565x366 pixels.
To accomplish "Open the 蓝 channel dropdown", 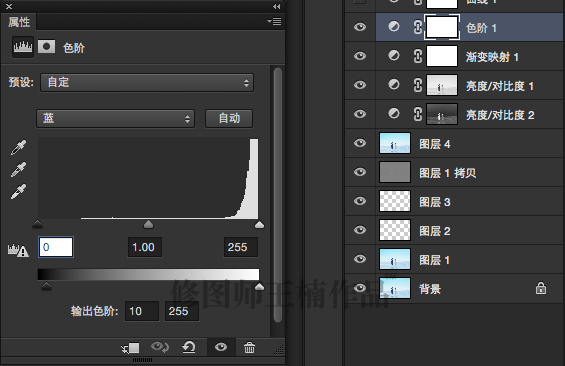I will [115, 119].
